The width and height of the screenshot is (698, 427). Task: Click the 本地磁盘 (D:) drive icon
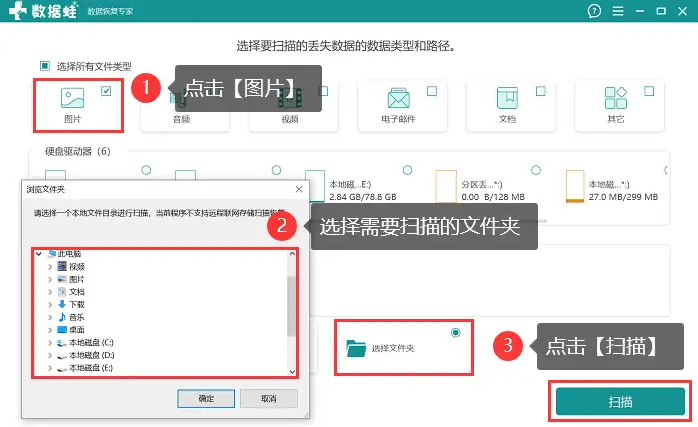click(x=62, y=355)
